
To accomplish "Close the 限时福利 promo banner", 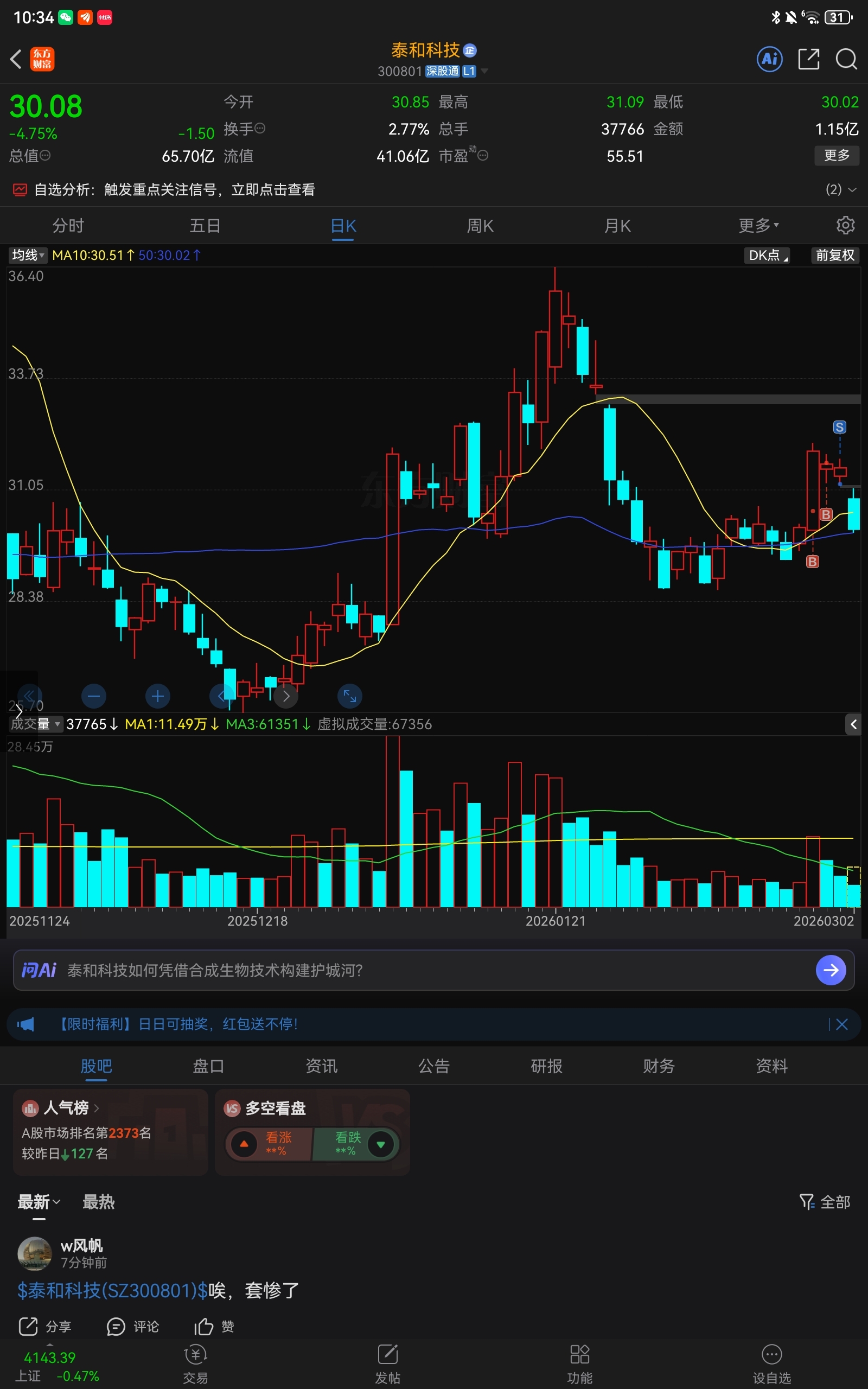I will pos(841,1024).
